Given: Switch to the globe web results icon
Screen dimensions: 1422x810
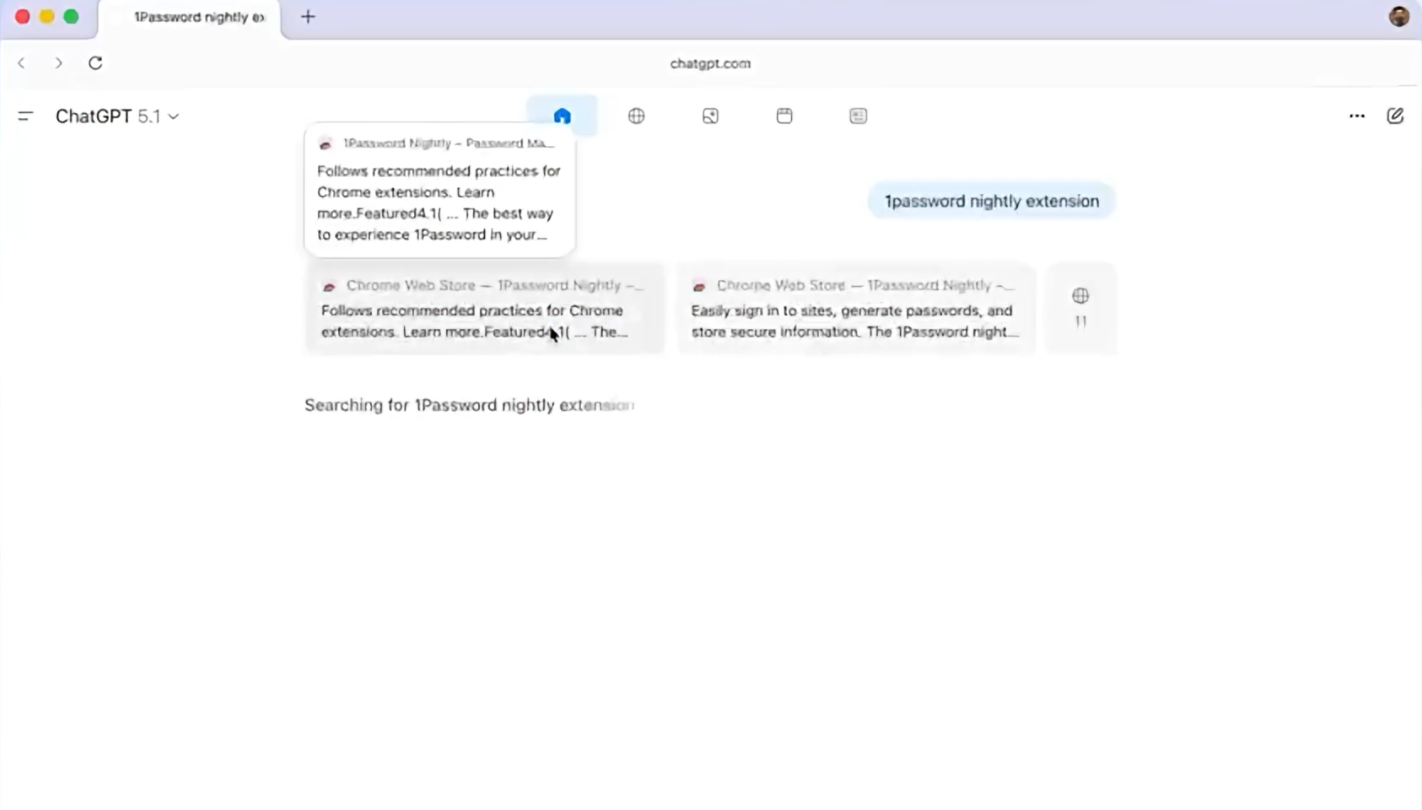Looking at the screenshot, I should pyautogui.click(x=636, y=116).
